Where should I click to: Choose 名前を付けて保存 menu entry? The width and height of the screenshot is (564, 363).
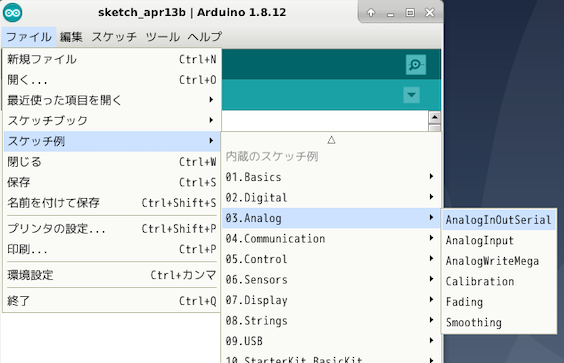[x=112, y=203]
